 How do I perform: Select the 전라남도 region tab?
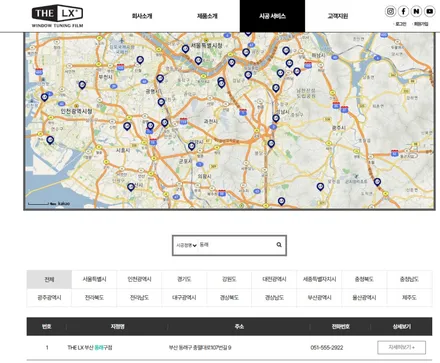click(x=139, y=297)
